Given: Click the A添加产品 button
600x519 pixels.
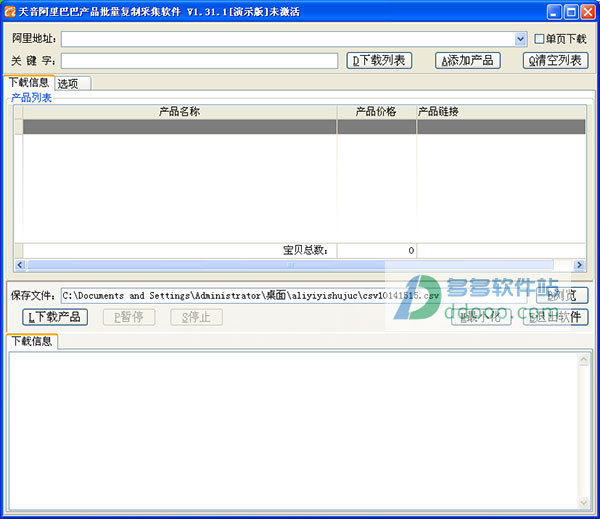Looking at the screenshot, I should 468,60.
